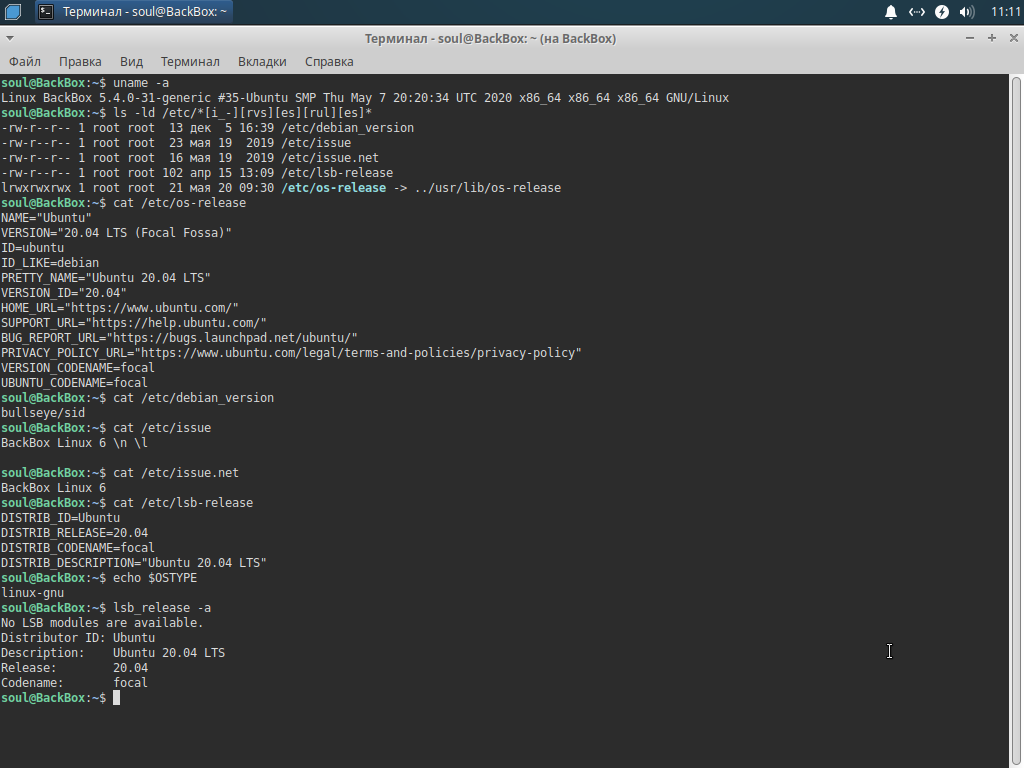Click the 'Codename: focal' line
The height and width of the screenshot is (768, 1024).
click(74, 684)
